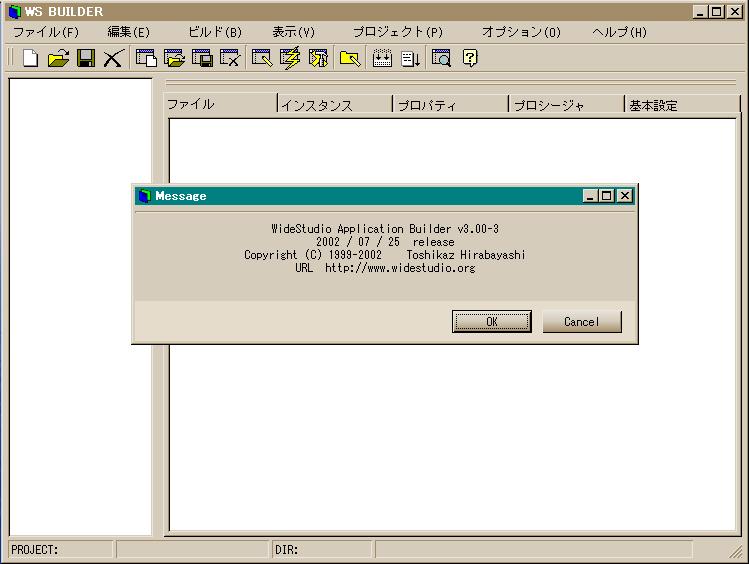
Task: Switch to the 基本設定 tab
Action: coord(683,105)
